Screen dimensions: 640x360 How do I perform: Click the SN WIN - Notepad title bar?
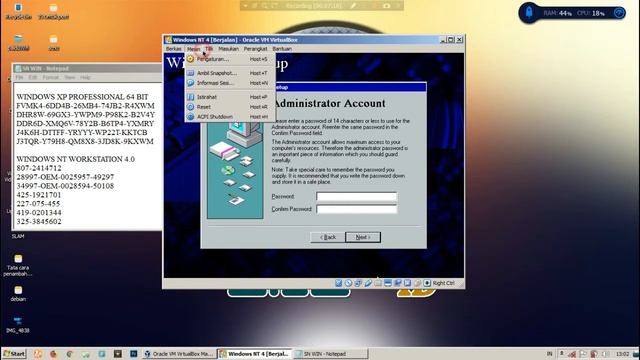click(88, 68)
